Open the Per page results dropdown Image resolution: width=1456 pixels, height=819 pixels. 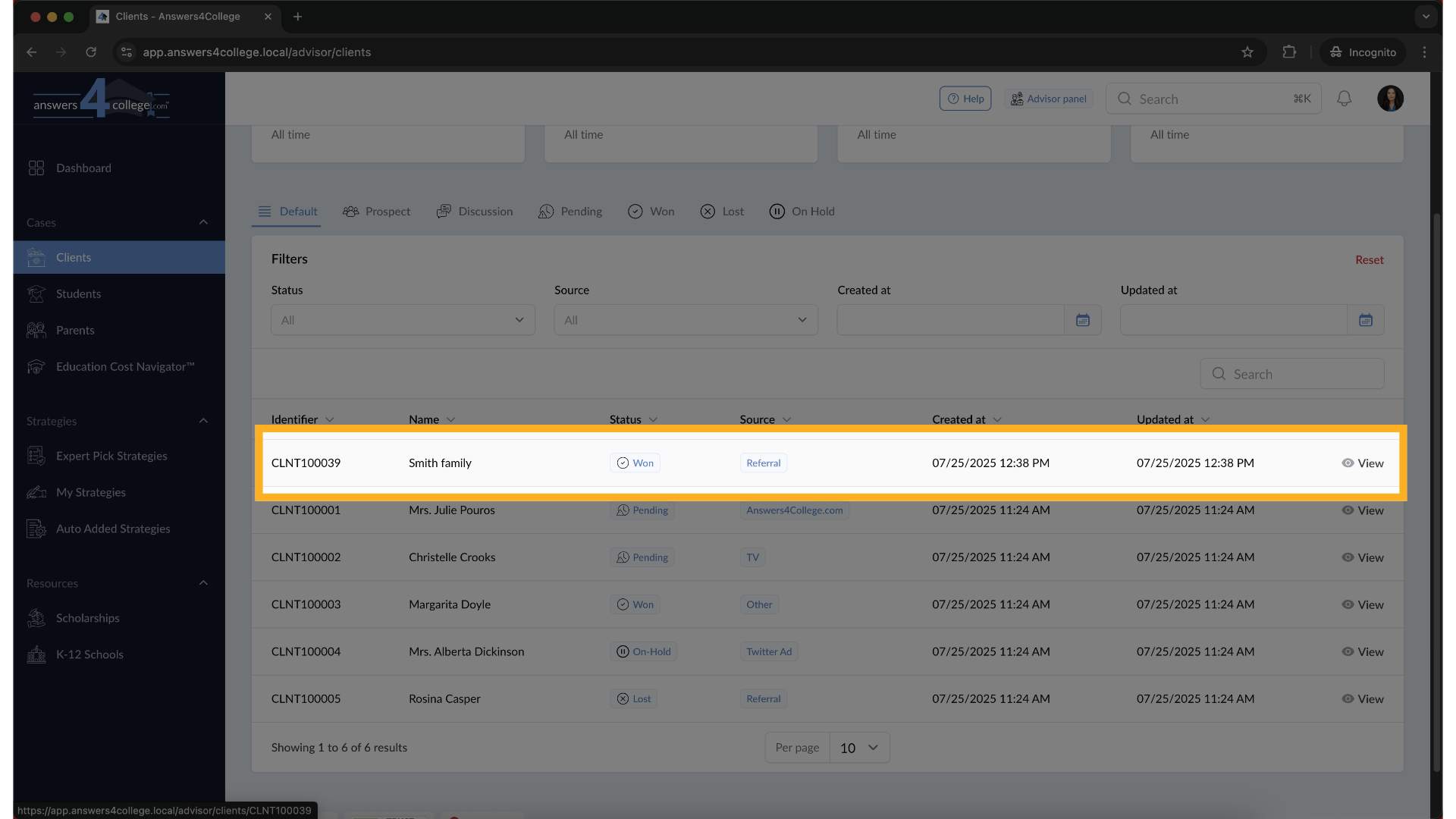click(x=859, y=747)
